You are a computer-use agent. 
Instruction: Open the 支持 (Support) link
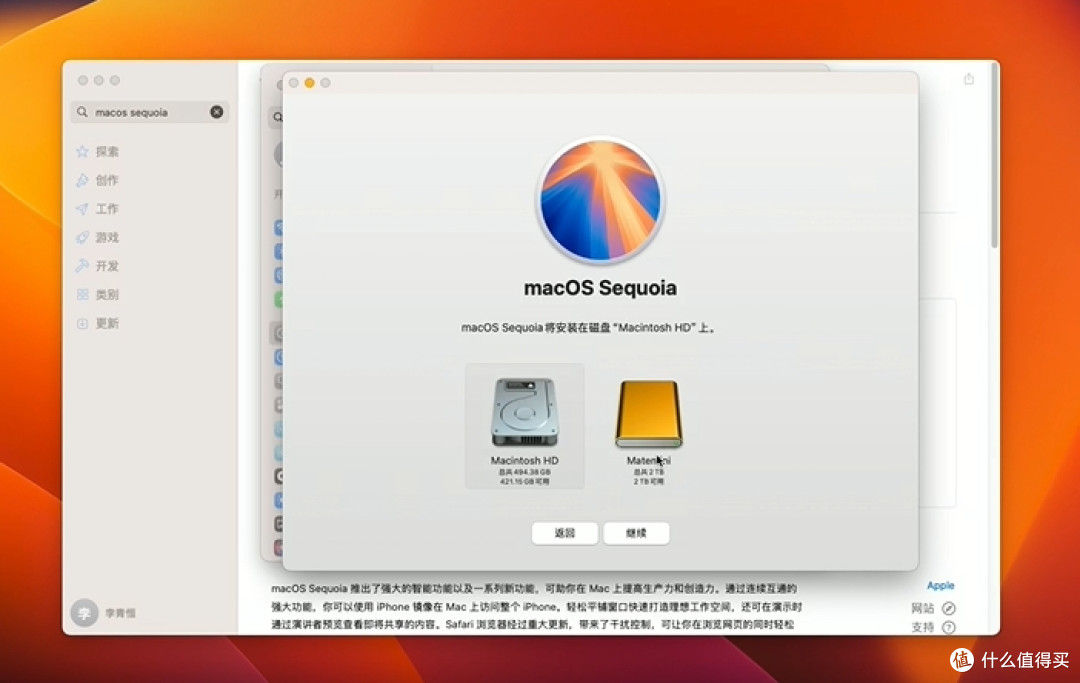click(933, 627)
